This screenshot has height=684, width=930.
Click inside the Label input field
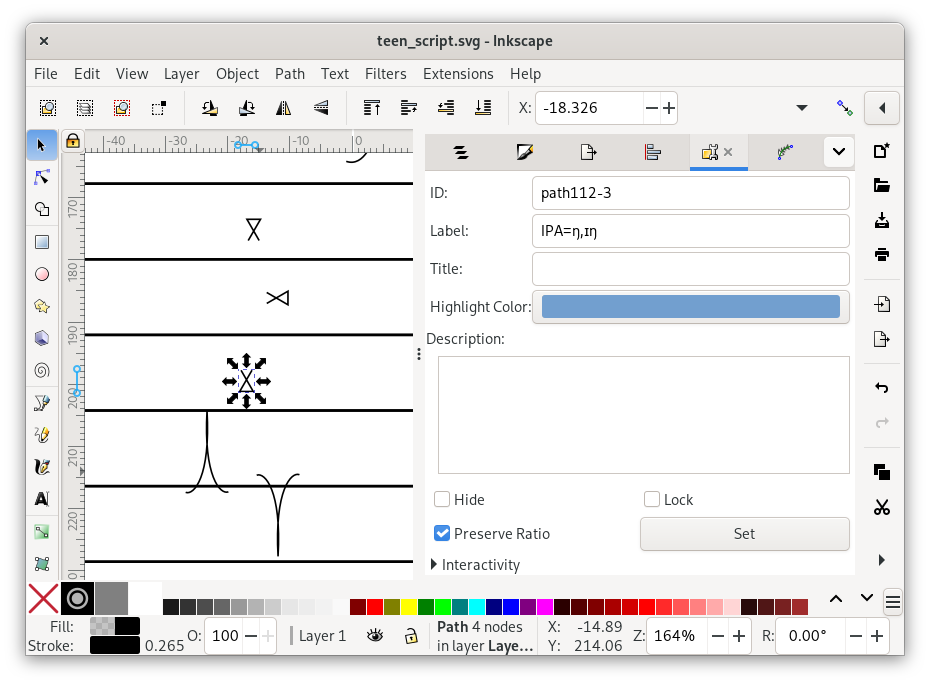(690, 231)
